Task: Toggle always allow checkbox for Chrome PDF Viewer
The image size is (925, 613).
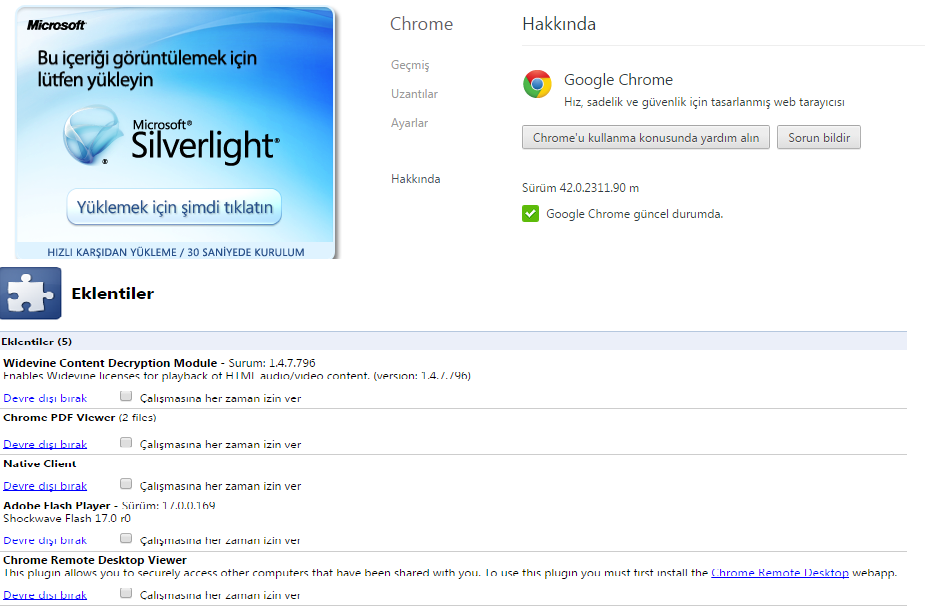Action: [126, 442]
